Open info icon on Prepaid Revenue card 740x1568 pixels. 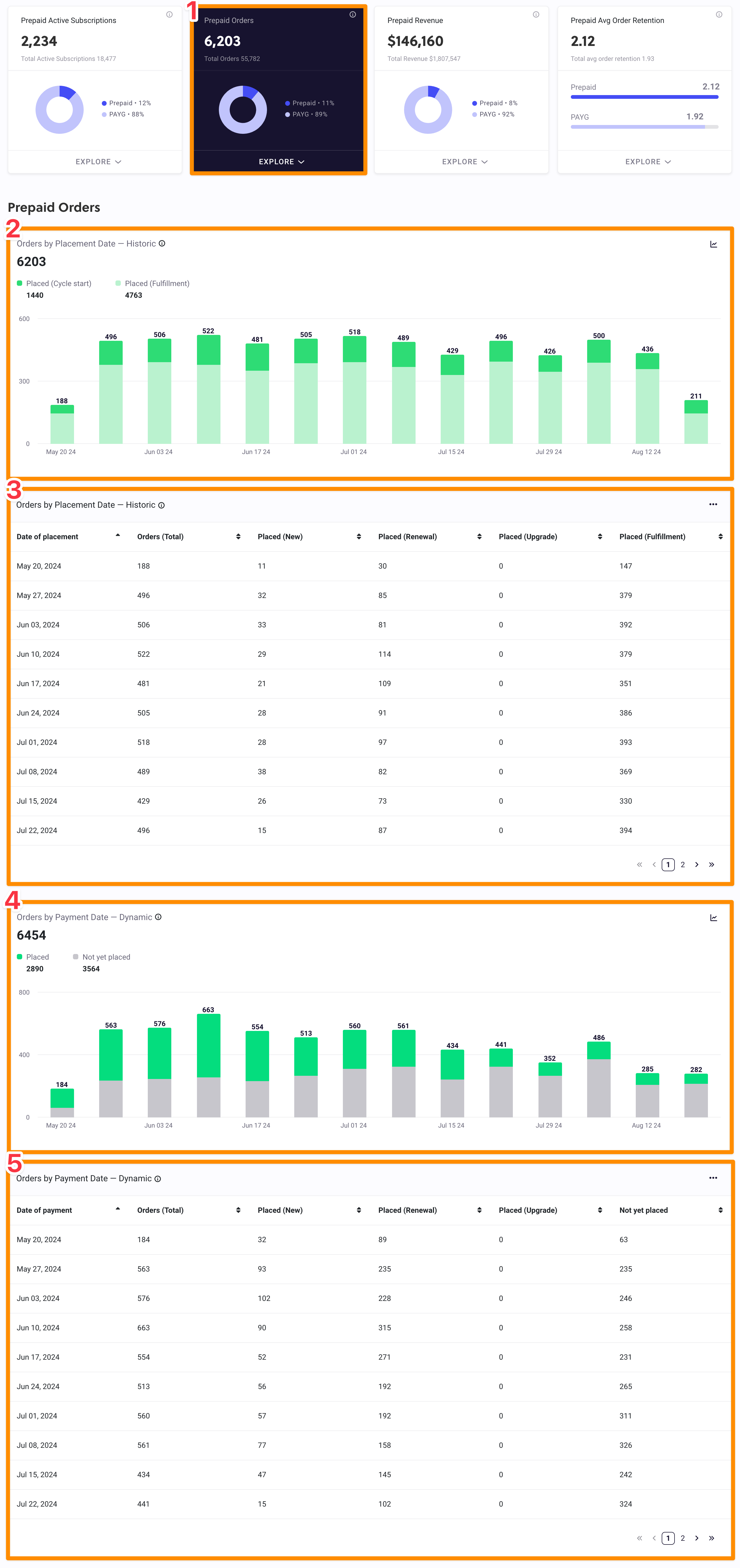pyautogui.click(x=536, y=15)
